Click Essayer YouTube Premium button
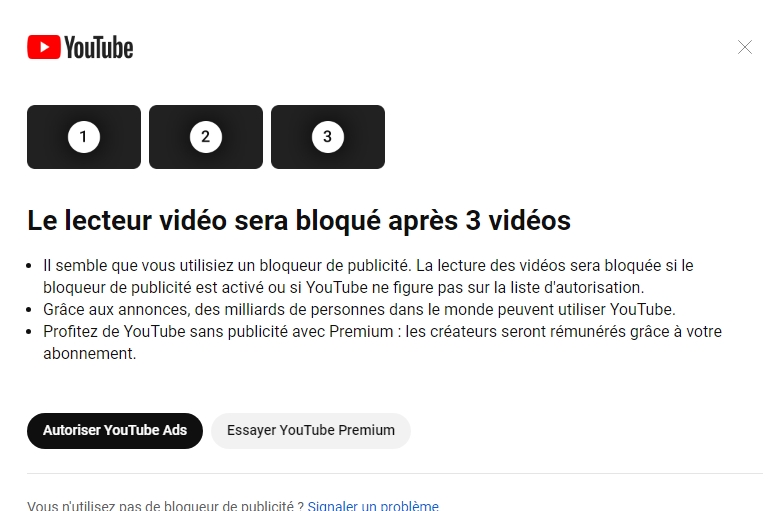Viewport: 777px width, 511px height. coord(311,431)
